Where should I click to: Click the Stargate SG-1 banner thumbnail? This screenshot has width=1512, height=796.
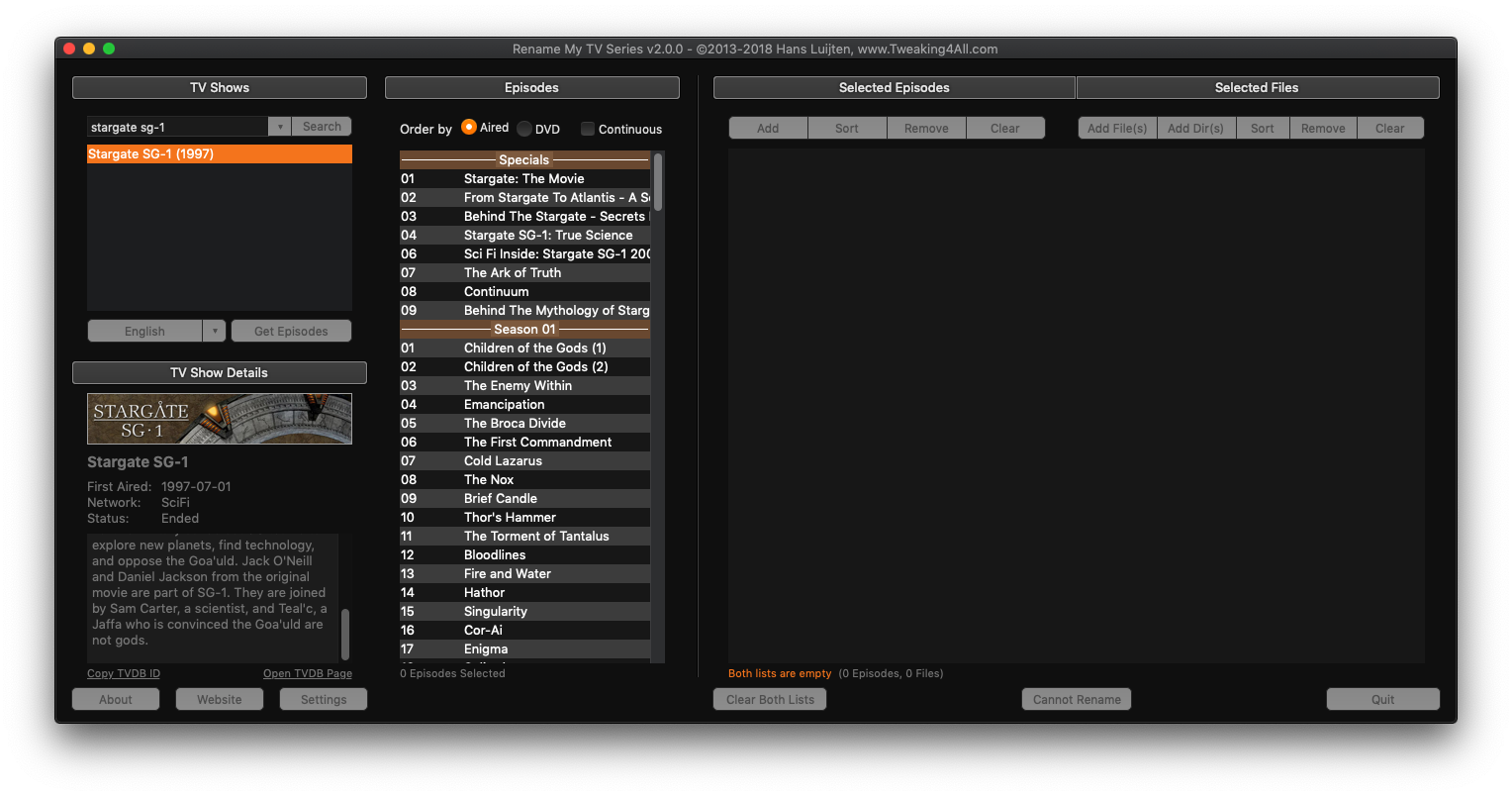(x=220, y=419)
